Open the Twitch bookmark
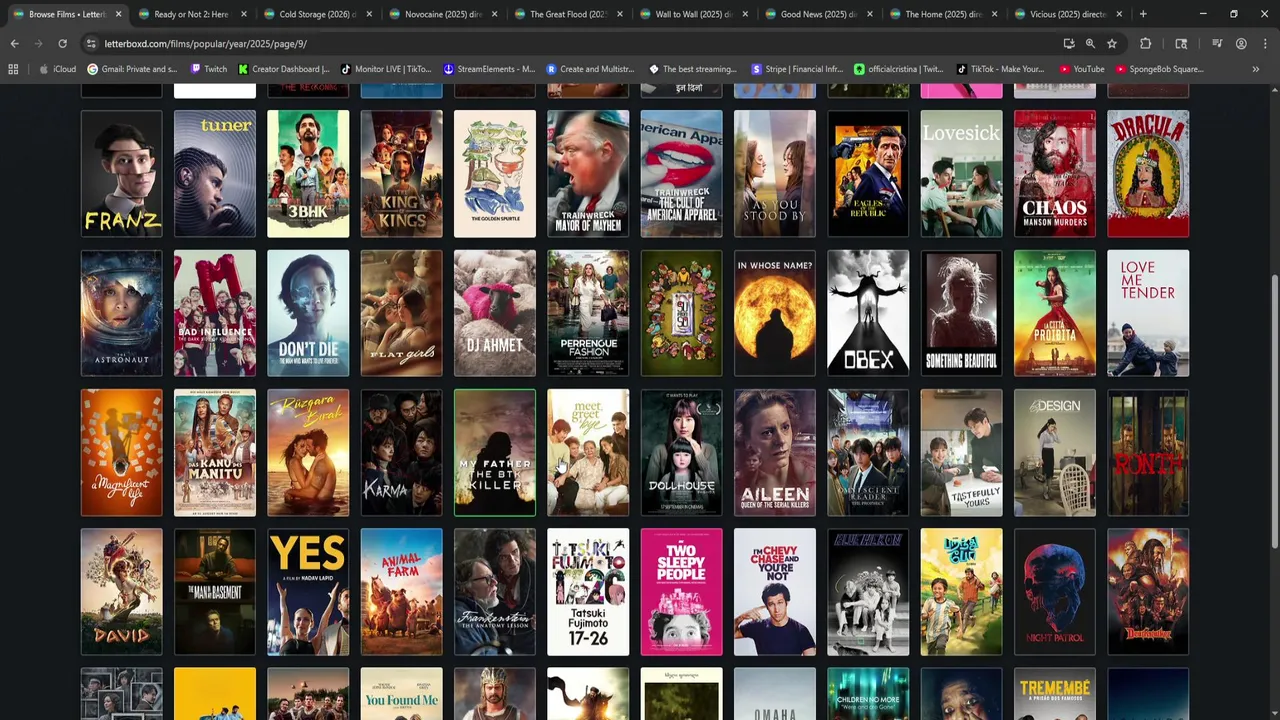 coord(208,69)
